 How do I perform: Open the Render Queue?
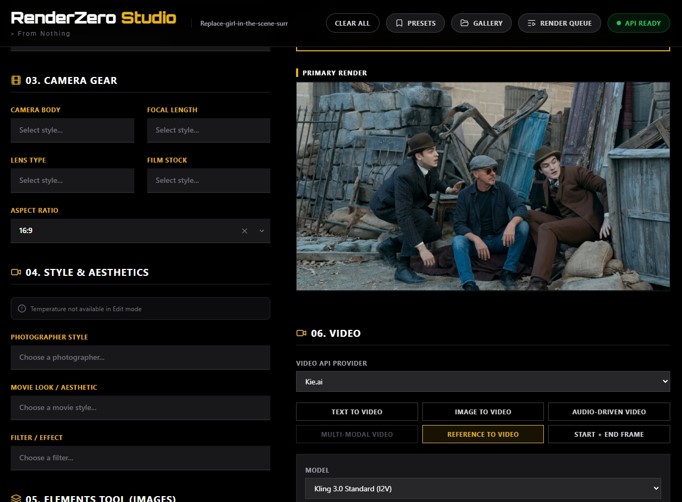click(559, 23)
